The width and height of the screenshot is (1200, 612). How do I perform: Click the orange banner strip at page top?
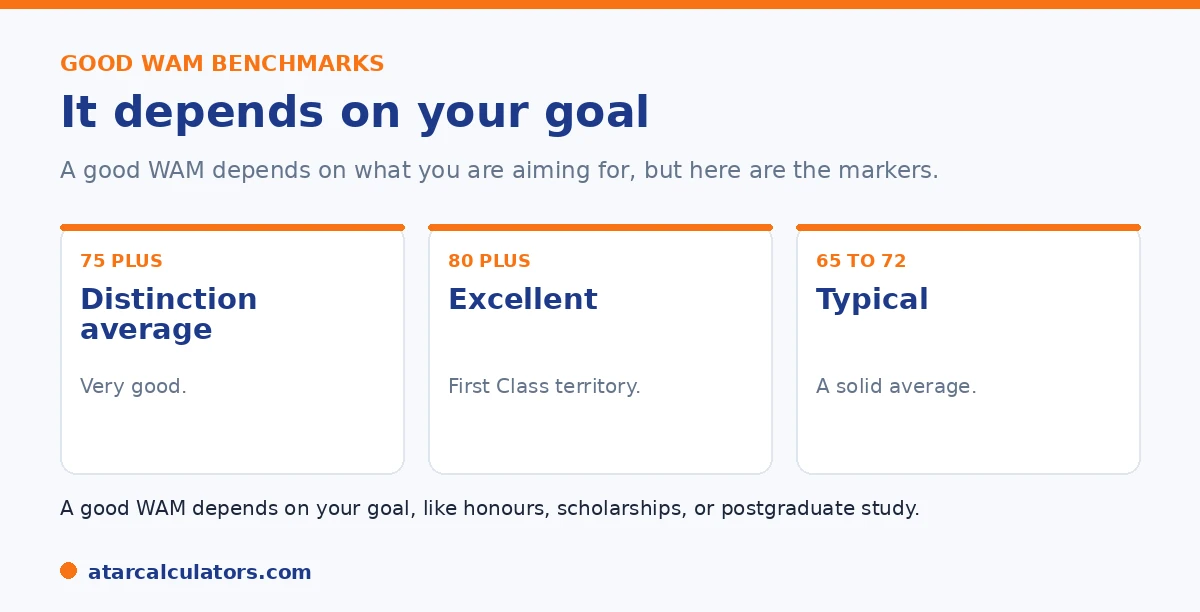click(600, 4)
